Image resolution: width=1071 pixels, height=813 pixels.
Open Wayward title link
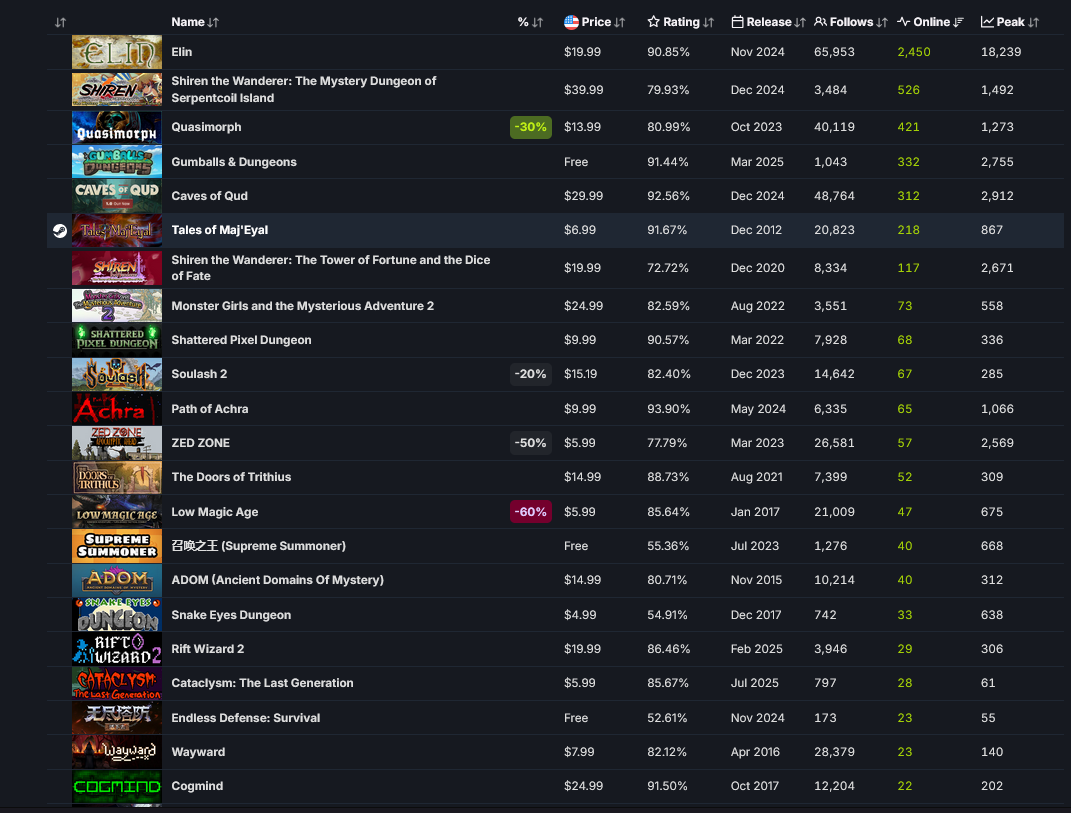(198, 752)
